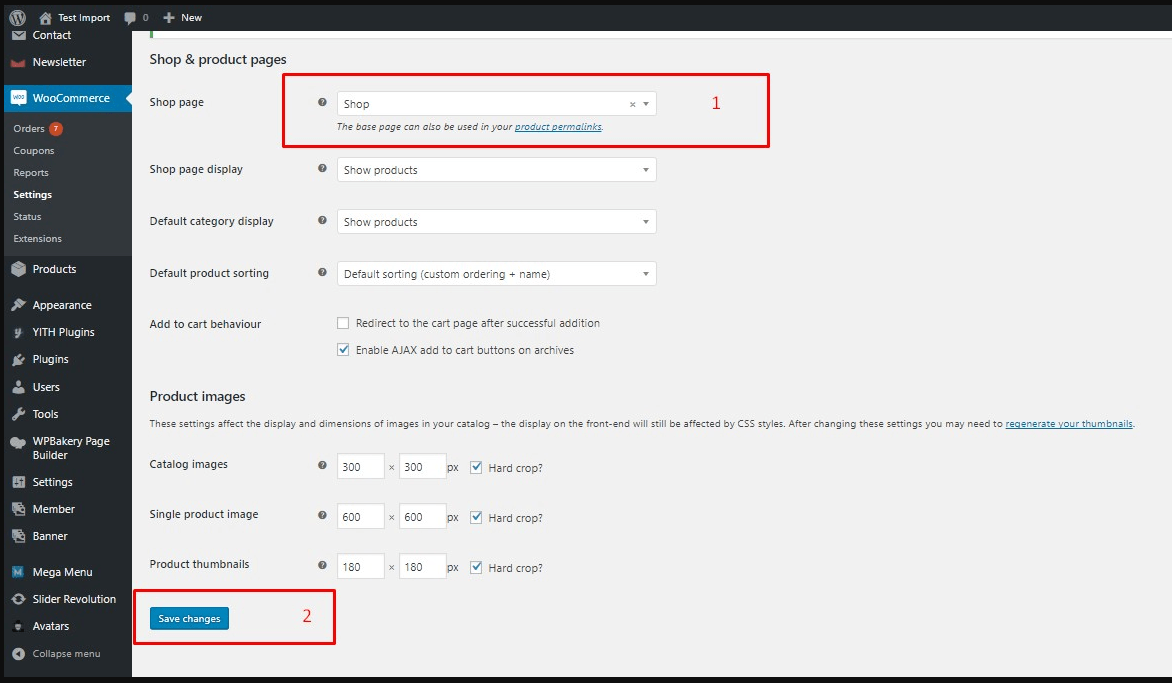Open the bold WooCommerce Settings submenu item
1172x683 pixels.
coord(32,195)
